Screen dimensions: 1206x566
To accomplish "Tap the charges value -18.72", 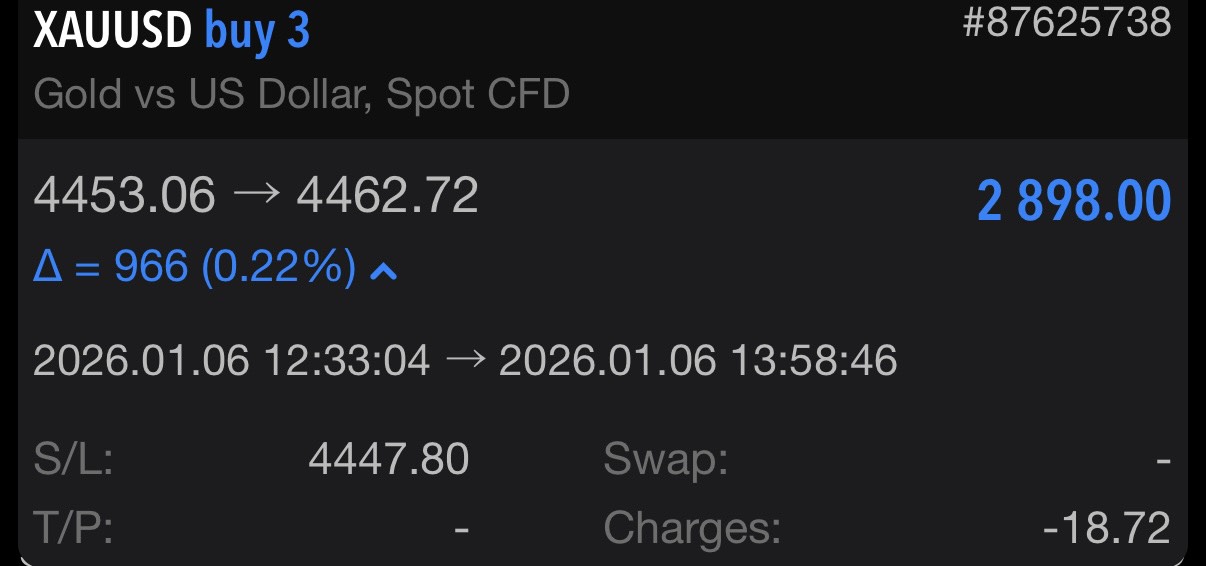I will tap(1106, 527).
